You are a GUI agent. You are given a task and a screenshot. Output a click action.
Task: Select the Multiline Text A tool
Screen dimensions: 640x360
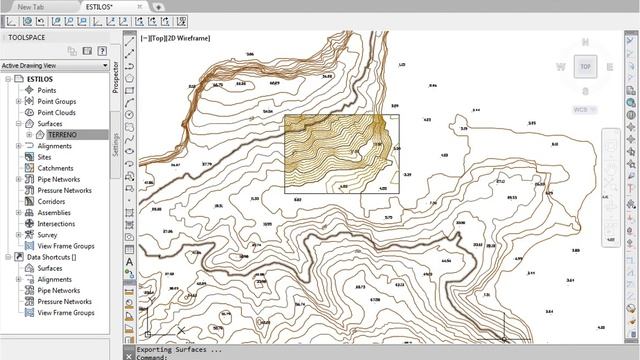(129, 262)
